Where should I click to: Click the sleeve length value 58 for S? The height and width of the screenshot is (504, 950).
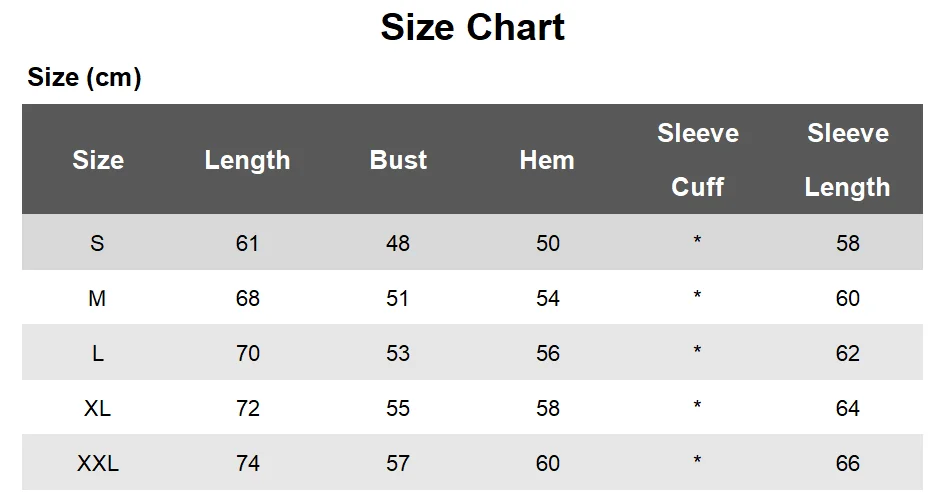click(847, 243)
